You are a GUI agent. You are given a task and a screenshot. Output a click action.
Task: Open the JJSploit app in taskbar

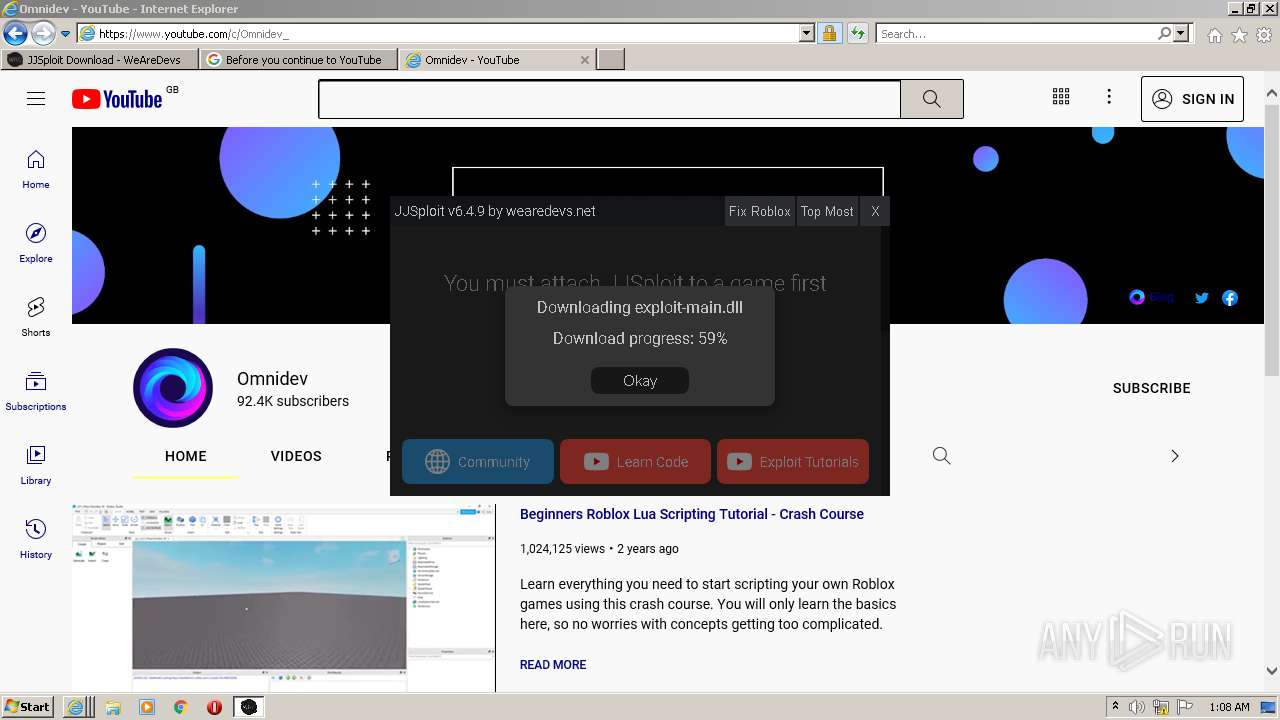tap(249, 707)
